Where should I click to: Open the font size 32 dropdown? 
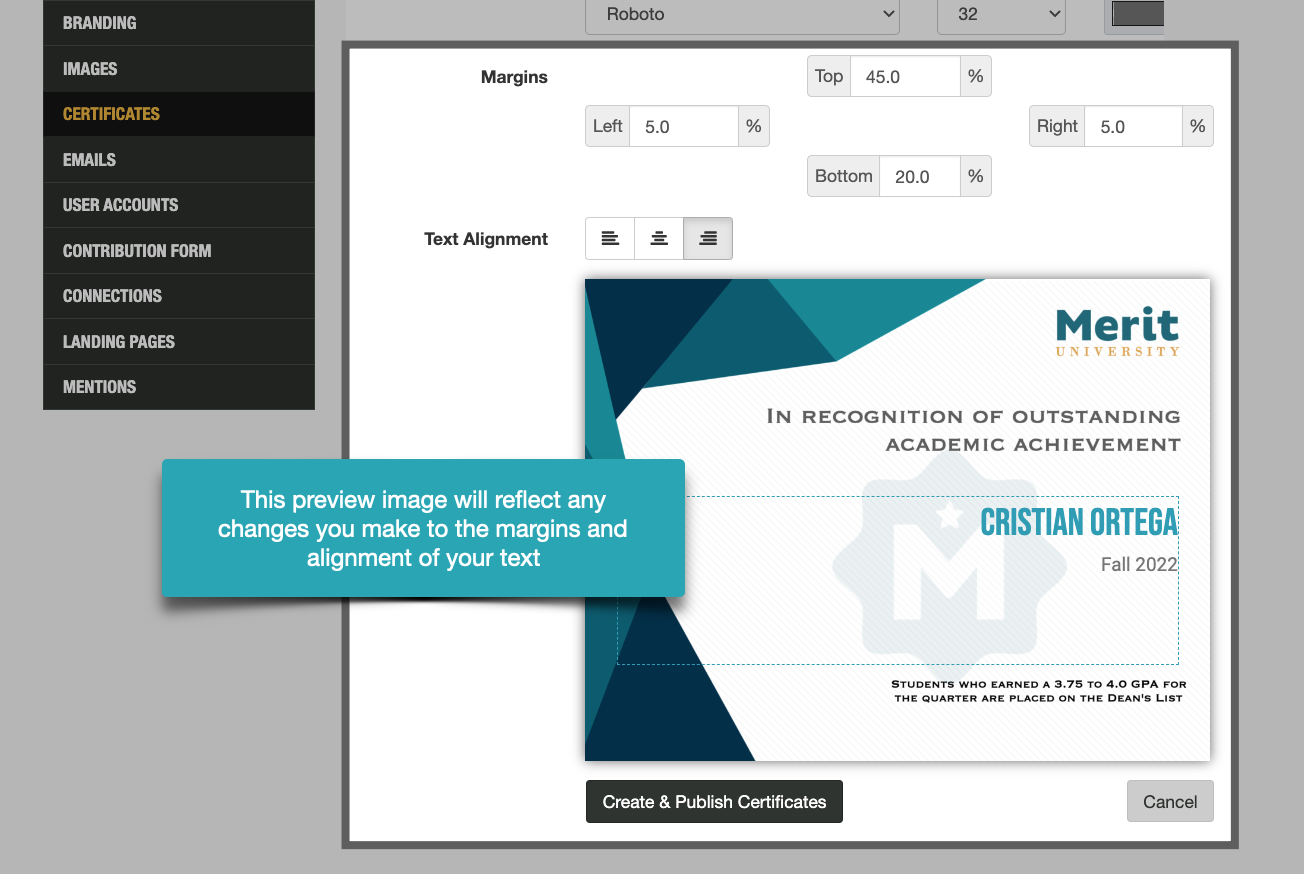pyautogui.click(x=1000, y=15)
